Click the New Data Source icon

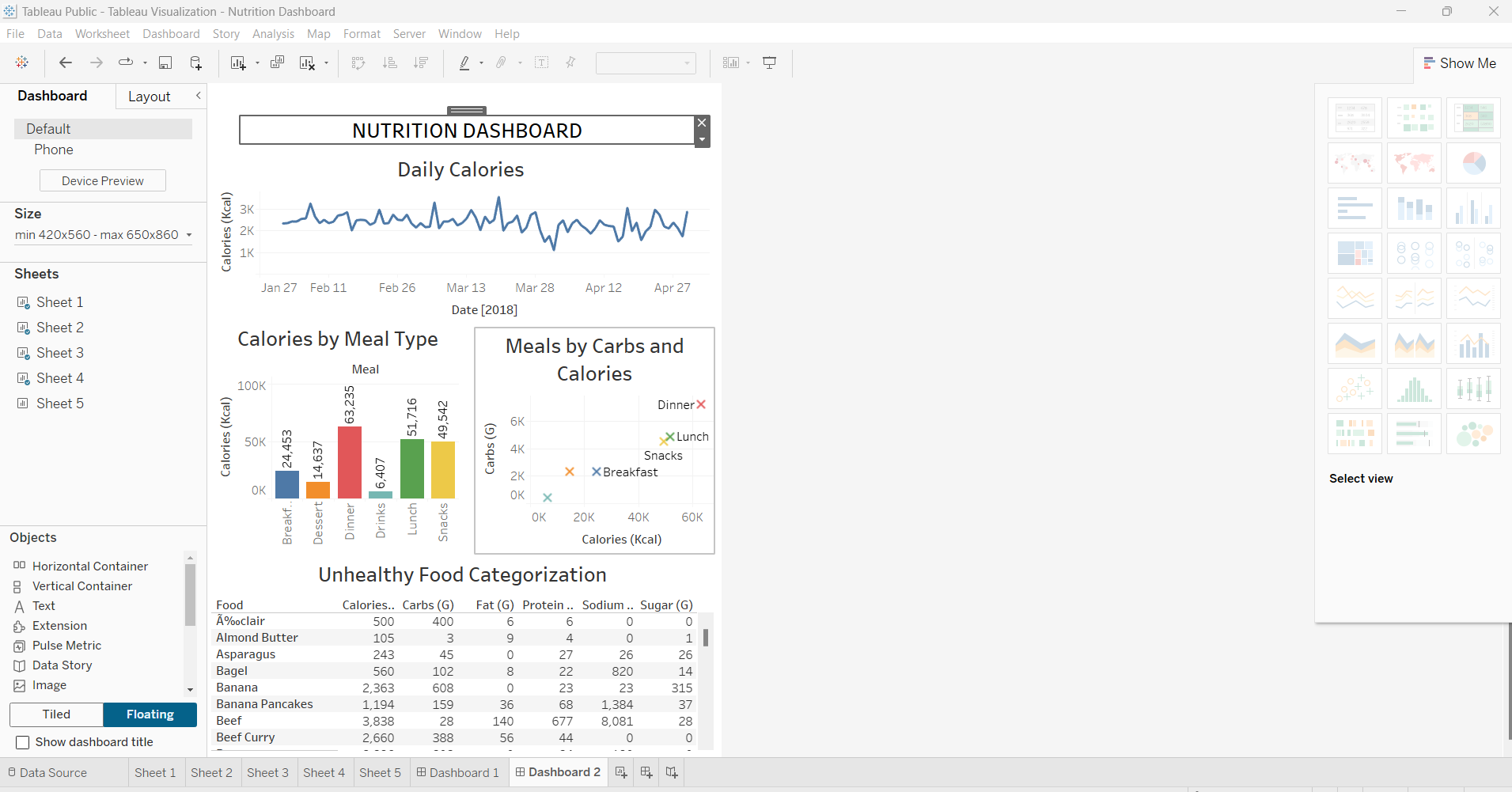[195, 63]
